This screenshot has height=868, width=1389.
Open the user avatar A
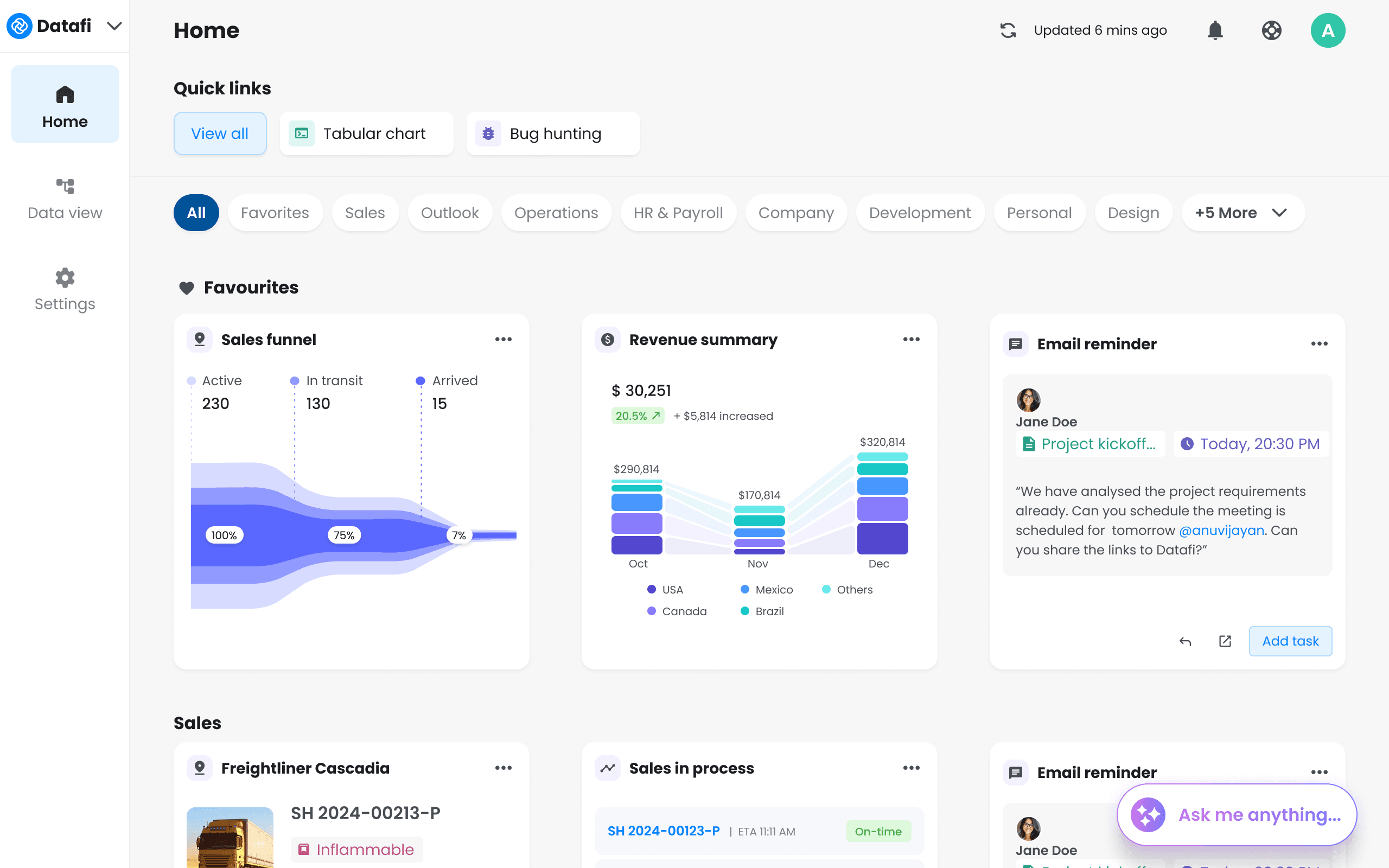pos(1328,30)
